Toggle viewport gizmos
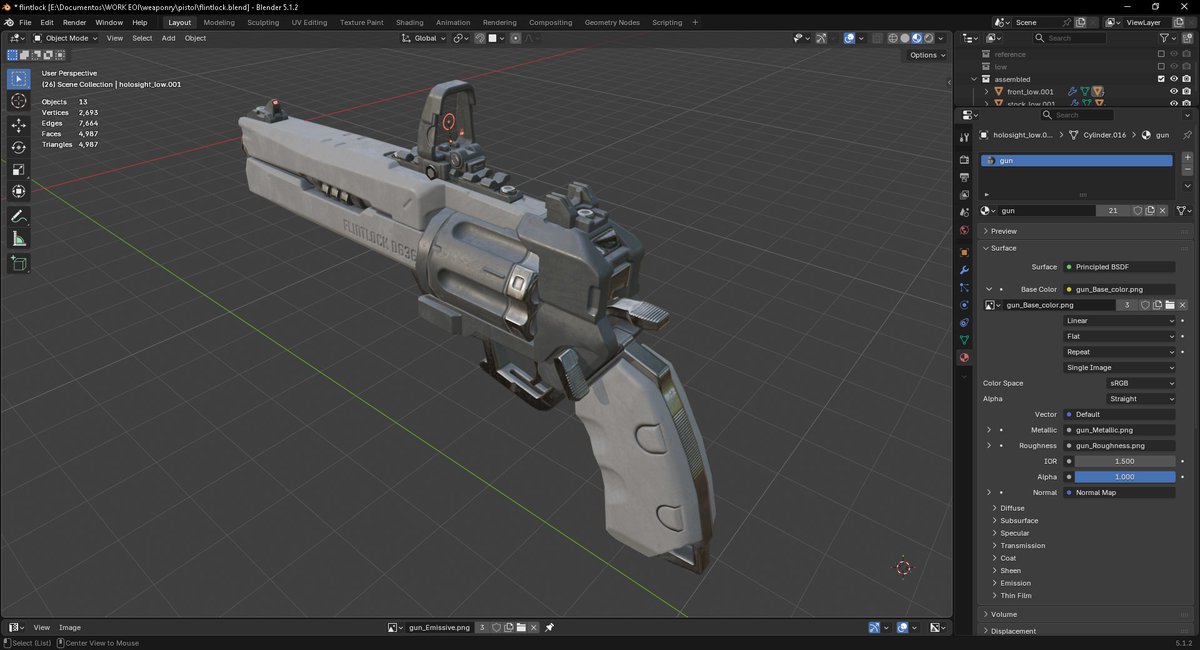The height and width of the screenshot is (650, 1200). (x=821, y=38)
